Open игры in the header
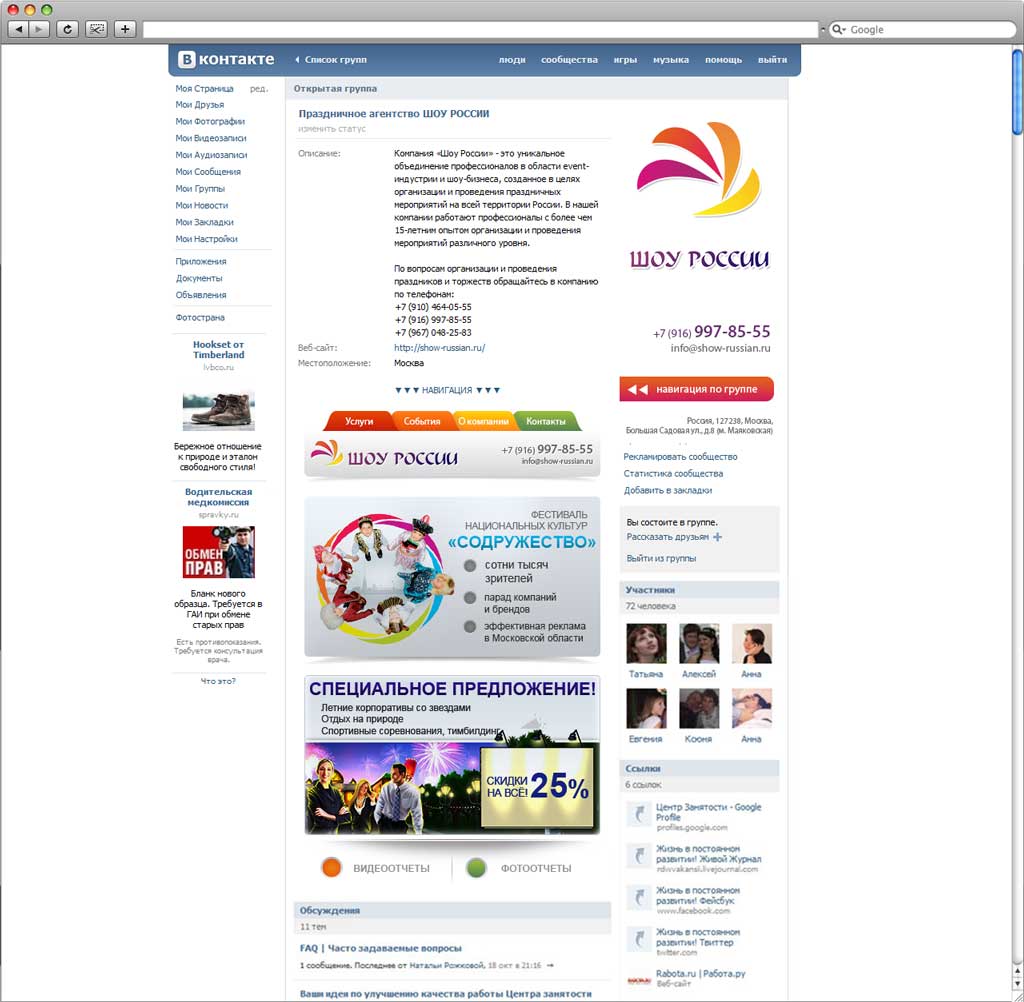 pyautogui.click(x=625, y=59)
